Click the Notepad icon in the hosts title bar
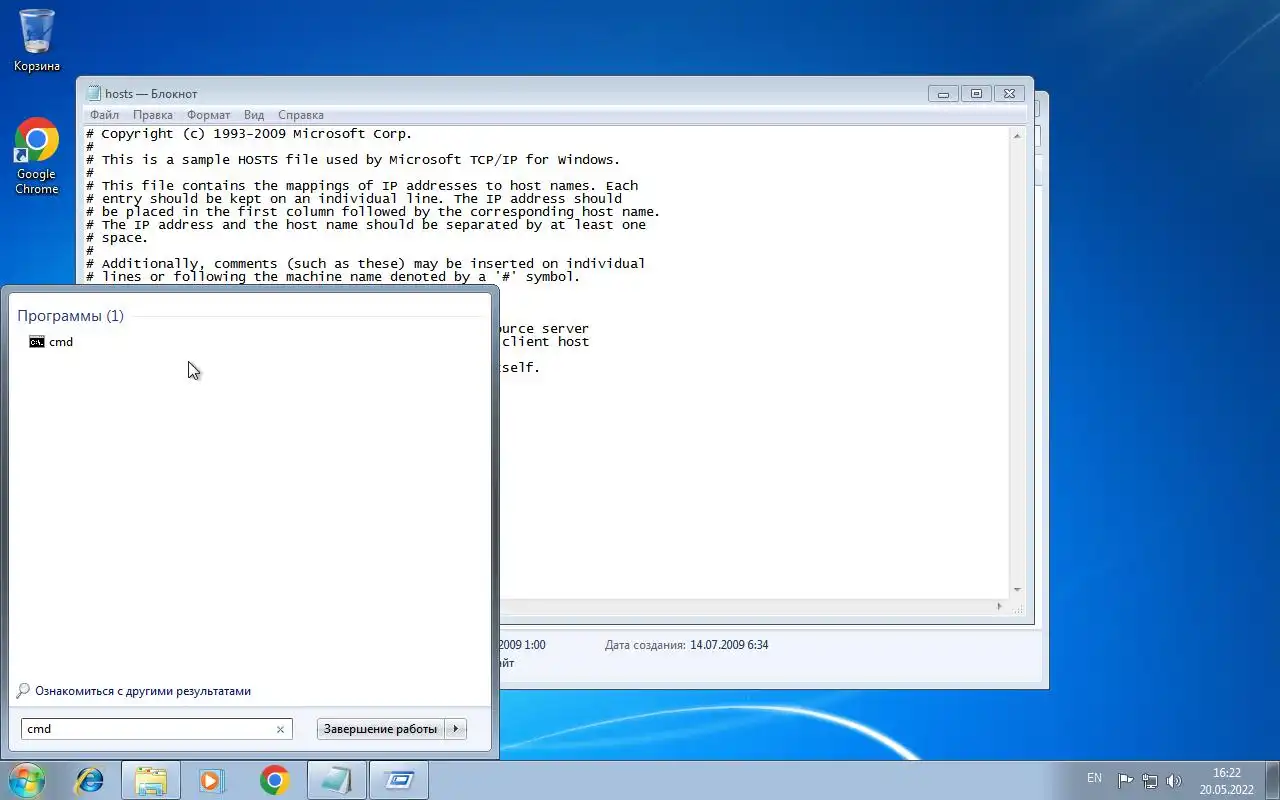 coord(94,93)
